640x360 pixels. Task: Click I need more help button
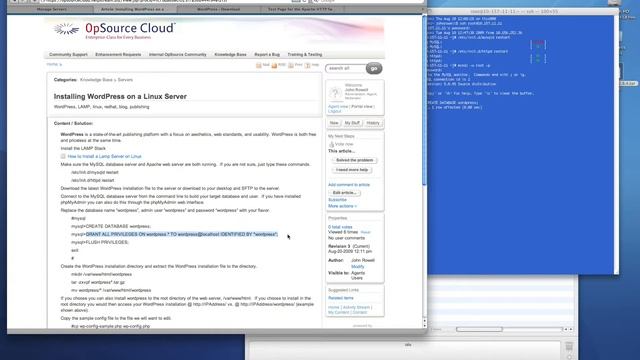352,170
